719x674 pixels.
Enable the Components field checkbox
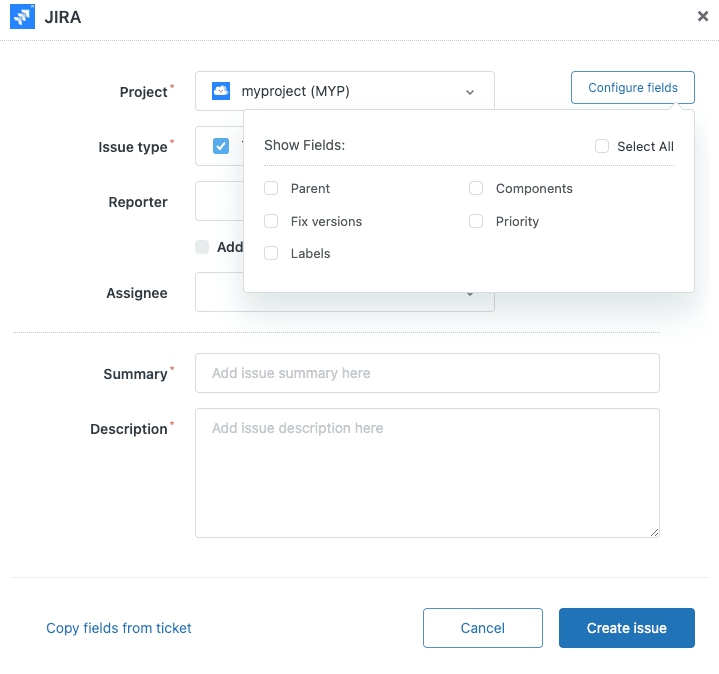[x=476, y=188]
